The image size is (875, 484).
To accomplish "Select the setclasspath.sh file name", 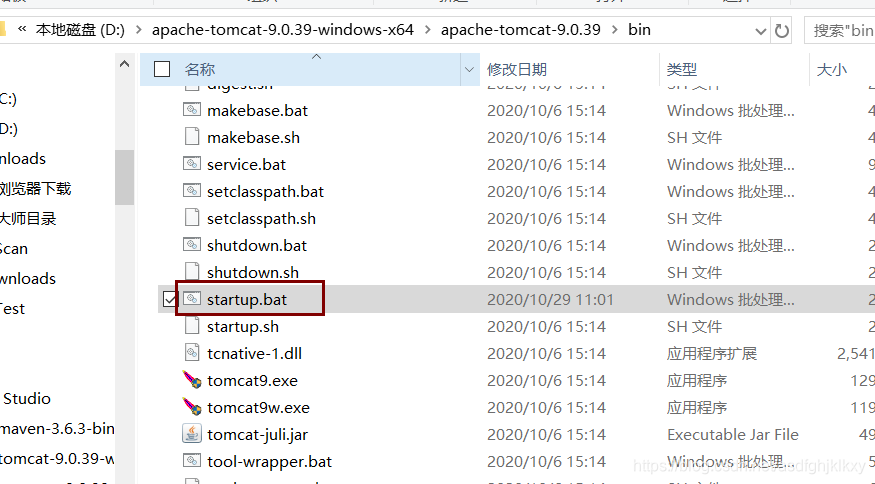I will click(x=261, y=218).
